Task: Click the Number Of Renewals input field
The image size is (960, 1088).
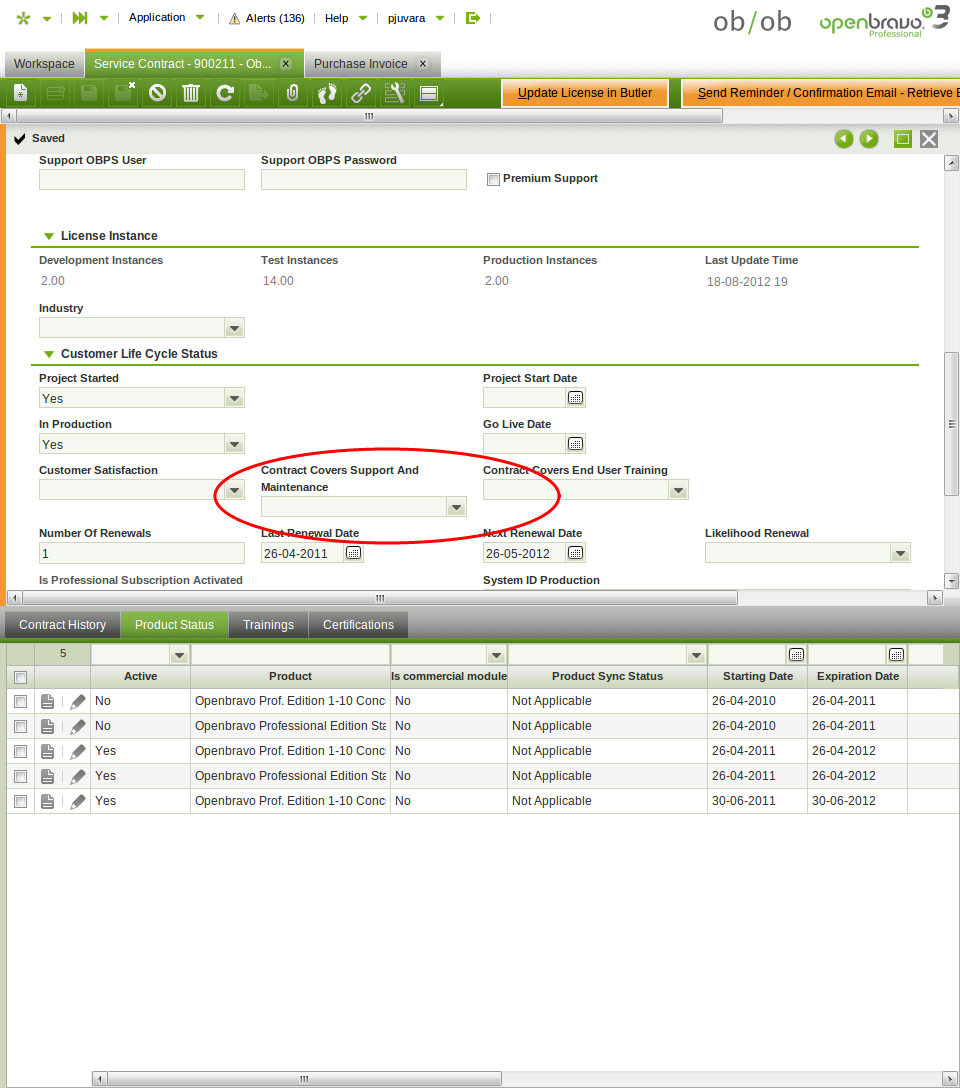Action: pyautogui.click(x=141, y=553)
